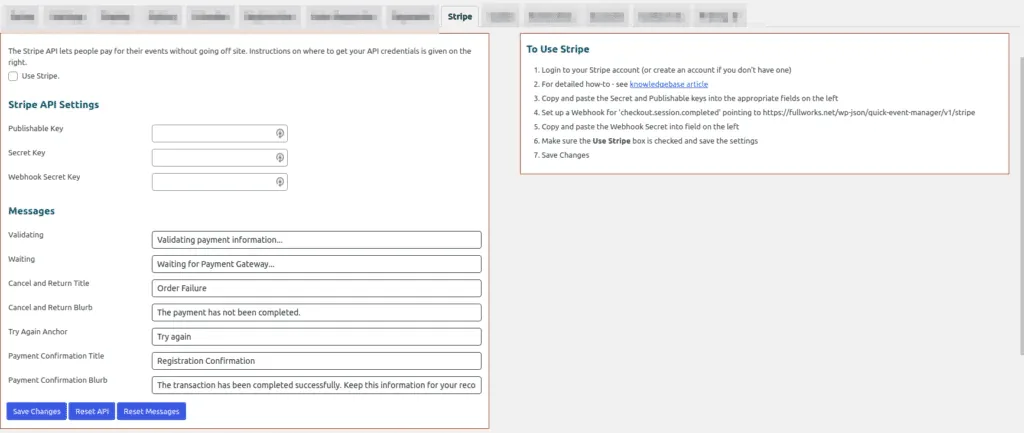Screen dimensions: 1024x433
Task: Click the Payment Confirmation Title field
Action: (x=316, y=361)
